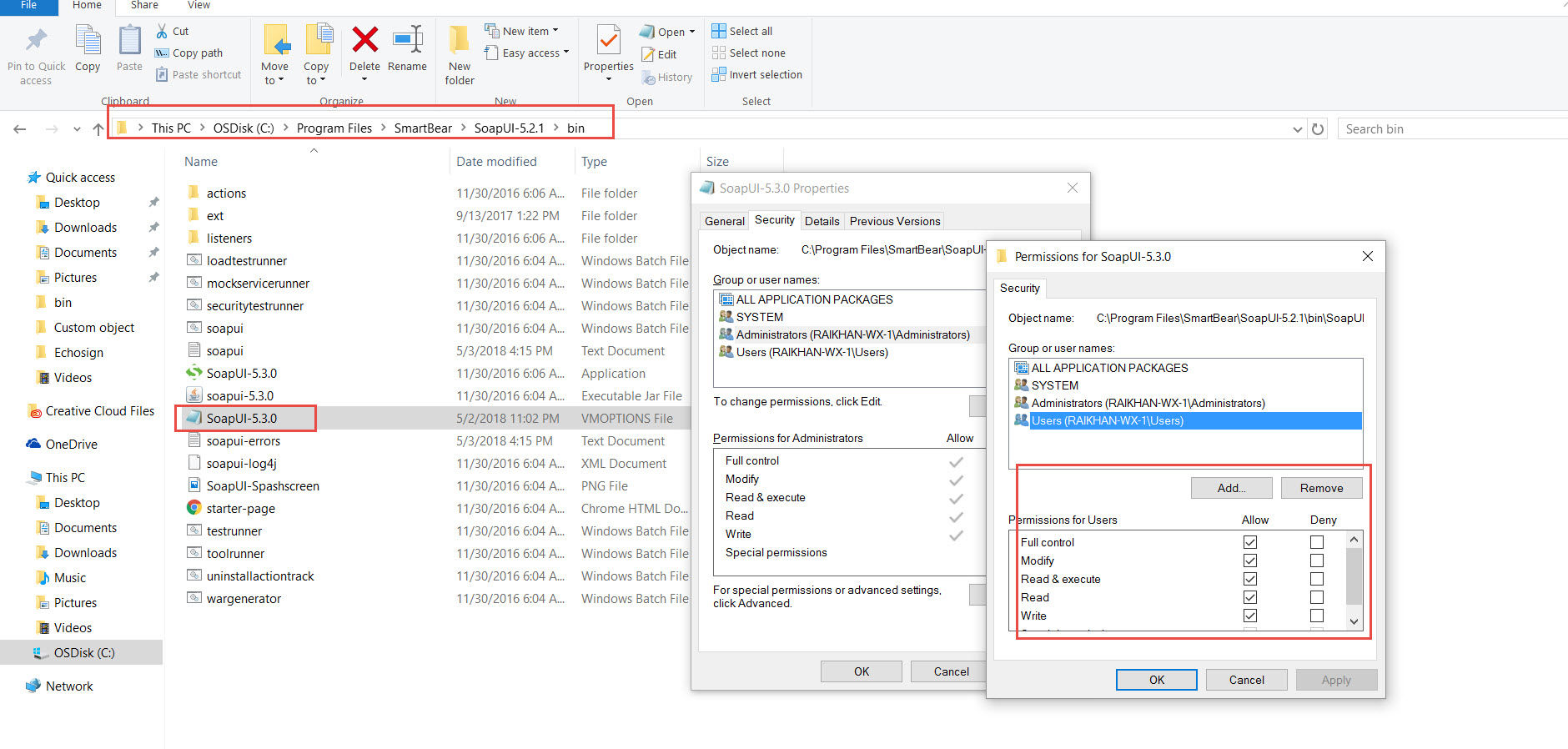Click the History icon in Open group
The image size is (1568, 749).
(648, 77)
